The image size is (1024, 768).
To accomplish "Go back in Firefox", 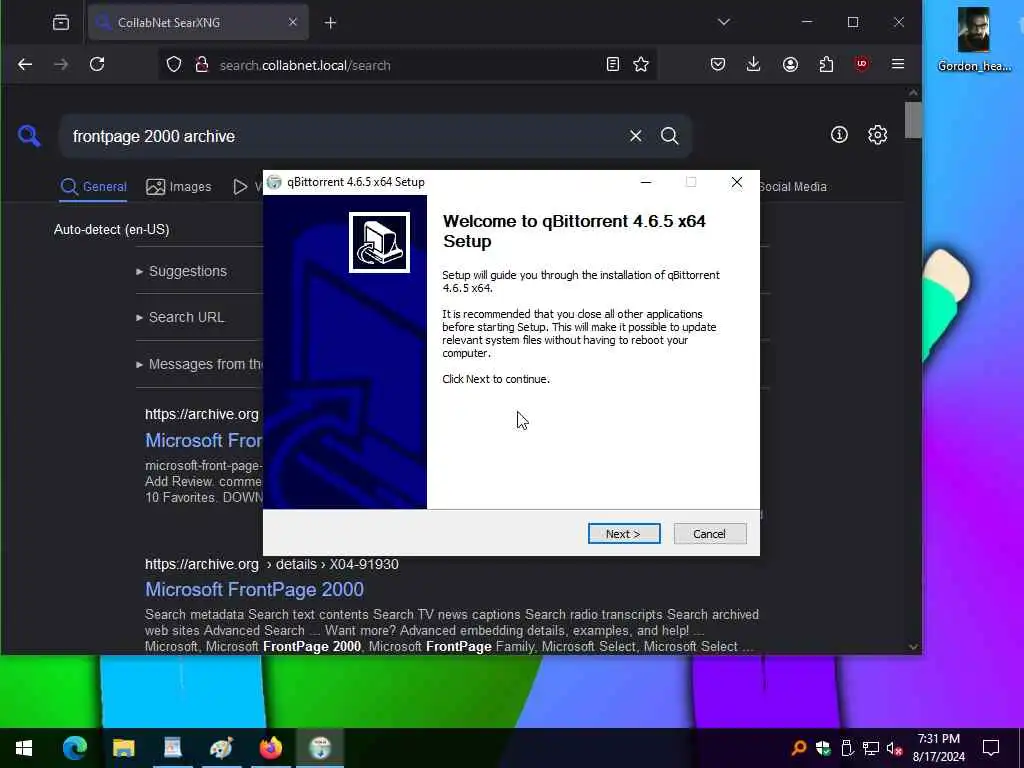I will click(25, 65).
